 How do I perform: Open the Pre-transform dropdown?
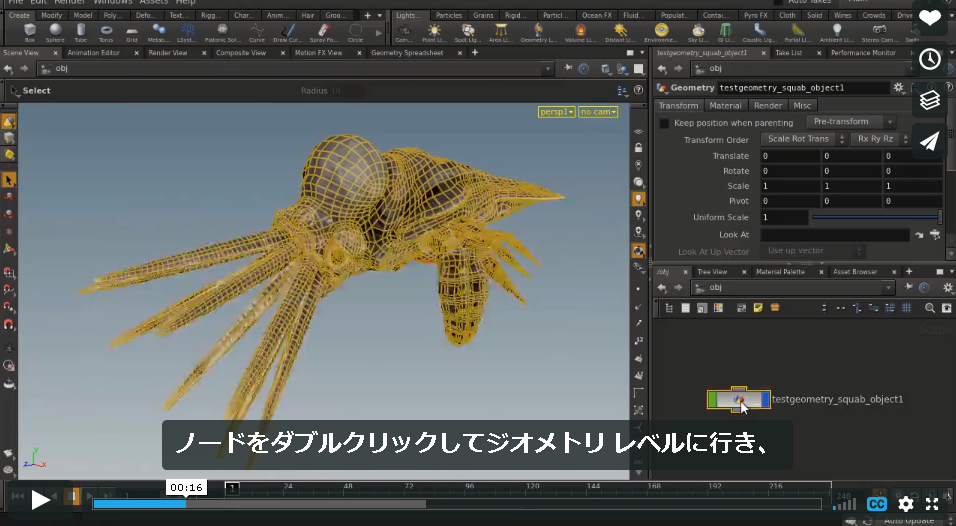(x=851, y=122)
